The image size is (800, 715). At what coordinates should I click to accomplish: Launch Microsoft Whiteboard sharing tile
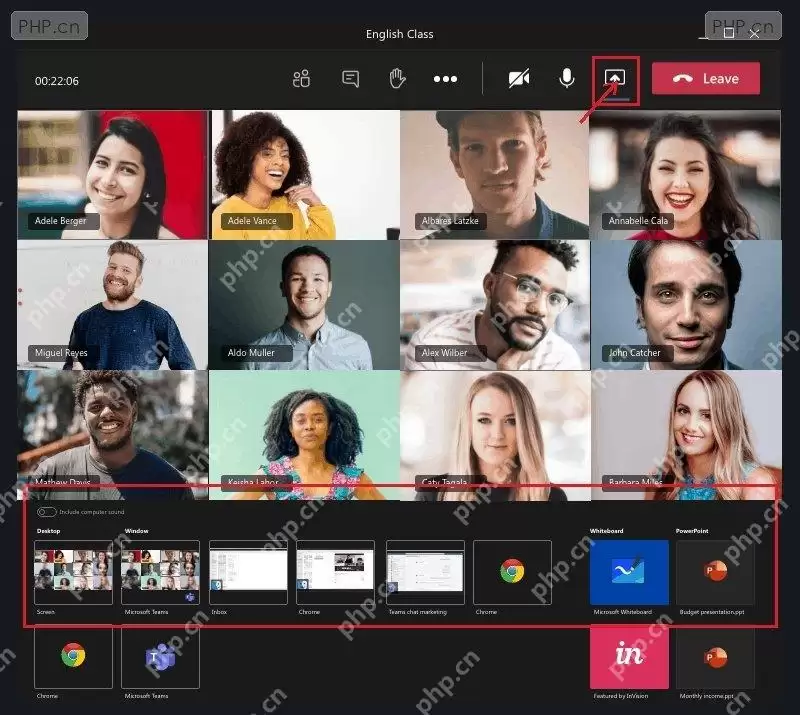629,572
